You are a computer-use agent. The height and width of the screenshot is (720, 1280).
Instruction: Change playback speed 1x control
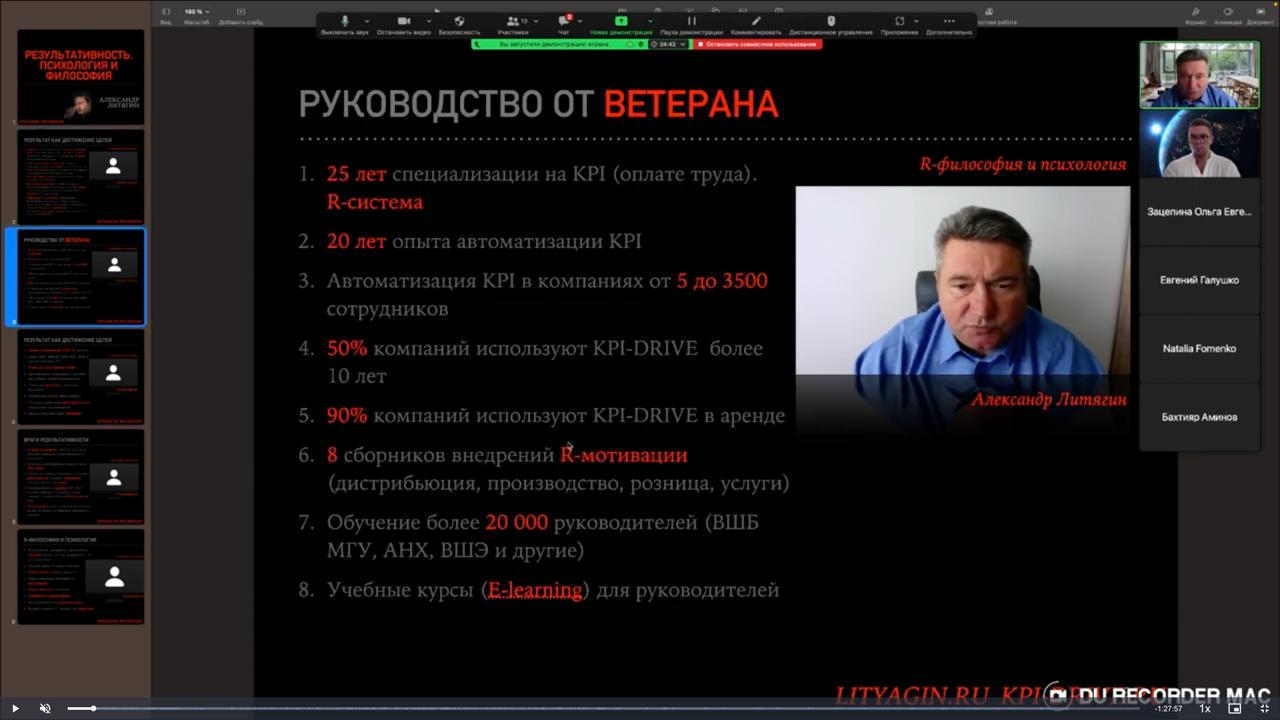pos(1205,708)
